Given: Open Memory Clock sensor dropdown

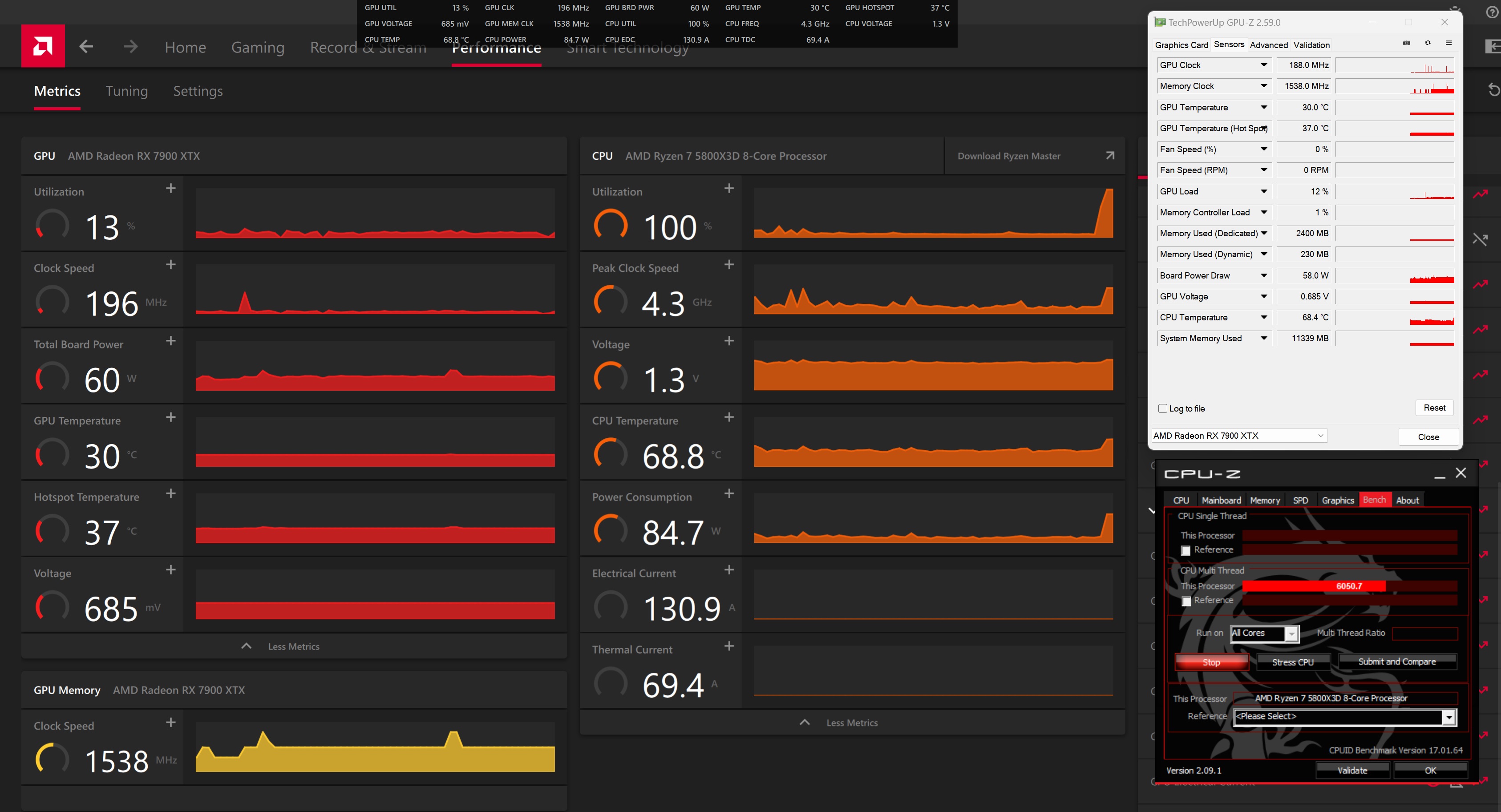Looking at the screenshot, I should (x=1264, y=86).
